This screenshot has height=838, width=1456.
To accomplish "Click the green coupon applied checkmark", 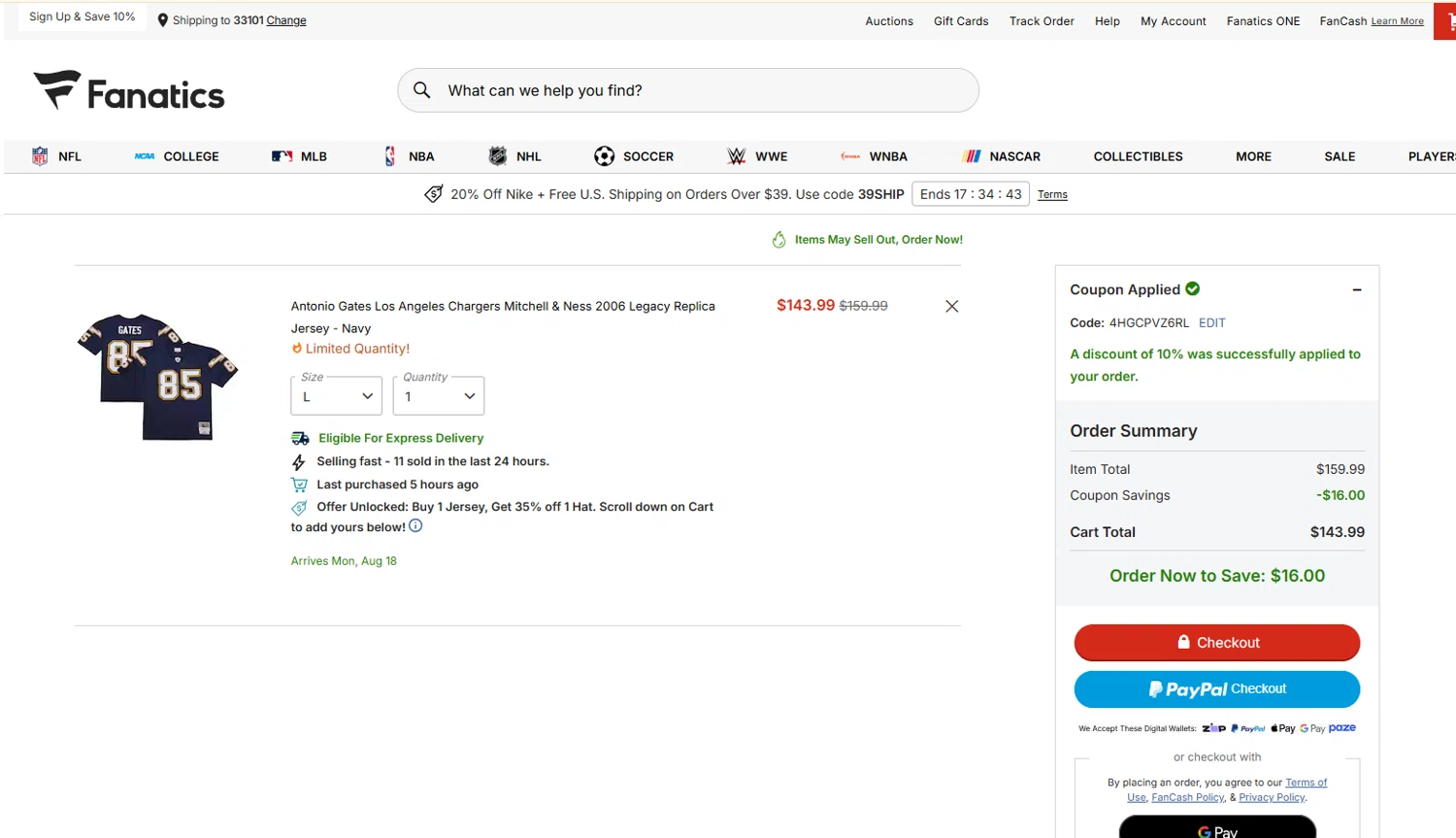I will coord(1193,288).
